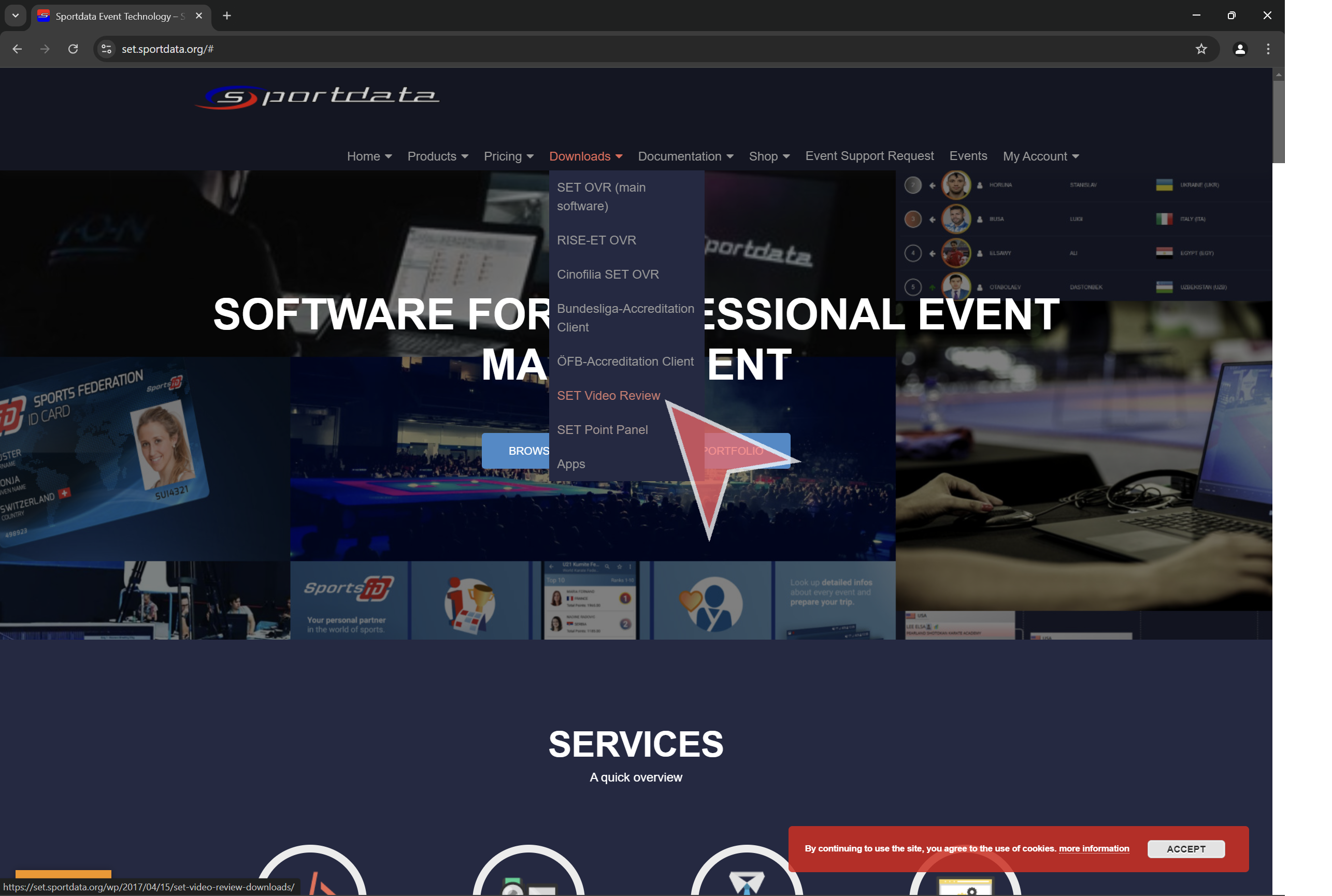The width and height of the screenshot is (1332, 896).
Task: Click the SportsID logo tile
Action: 349,600
